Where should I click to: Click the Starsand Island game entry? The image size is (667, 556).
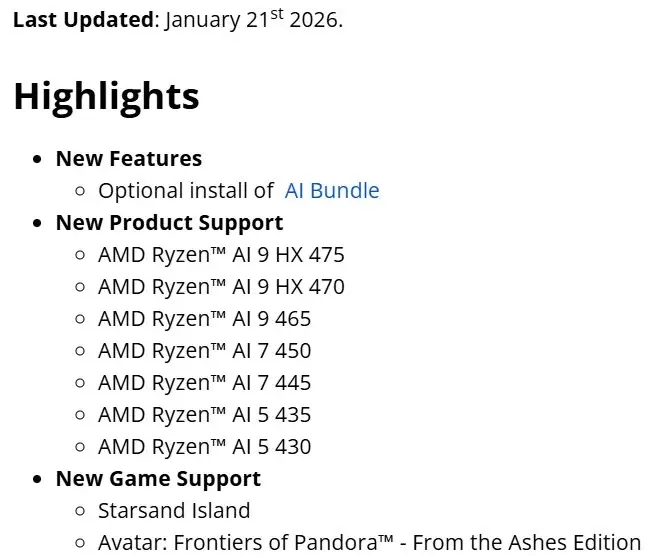(x=174, y=511)
